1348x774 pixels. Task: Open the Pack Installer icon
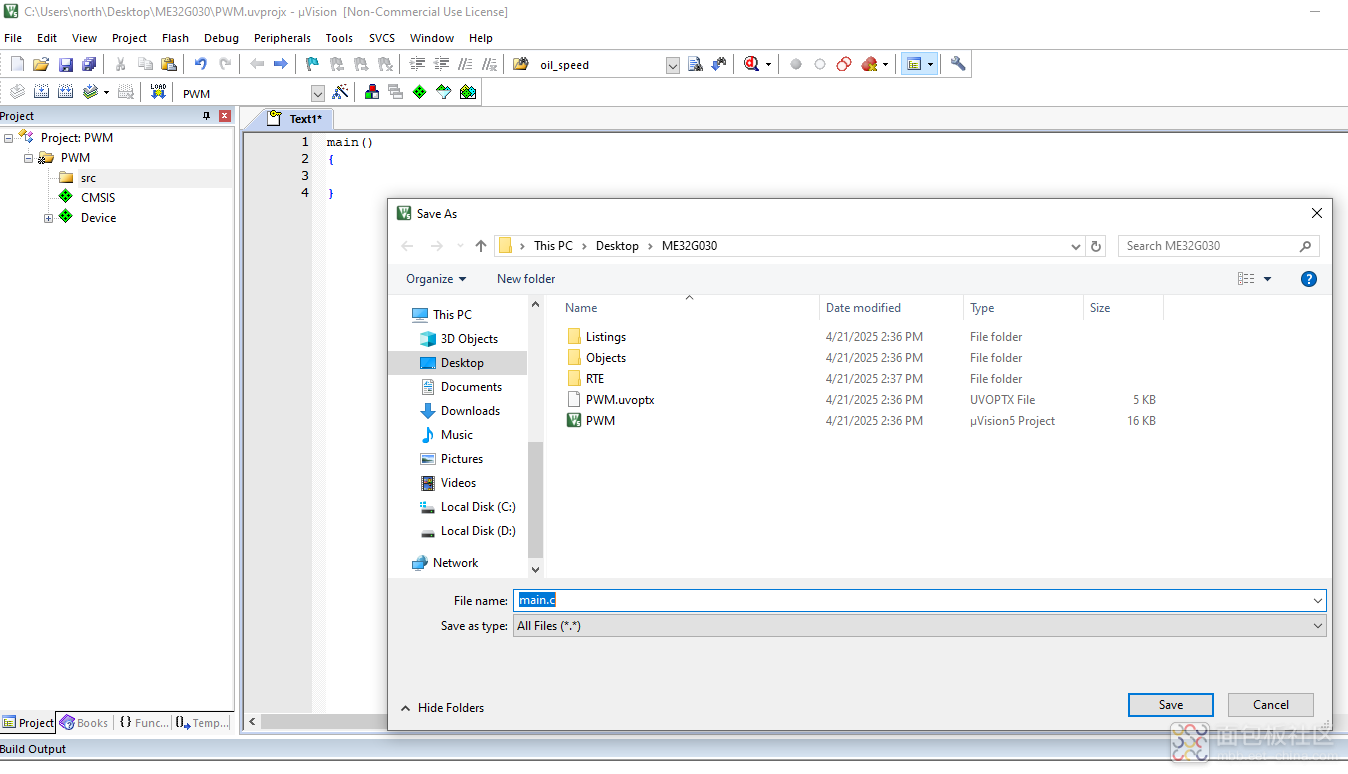468,92
